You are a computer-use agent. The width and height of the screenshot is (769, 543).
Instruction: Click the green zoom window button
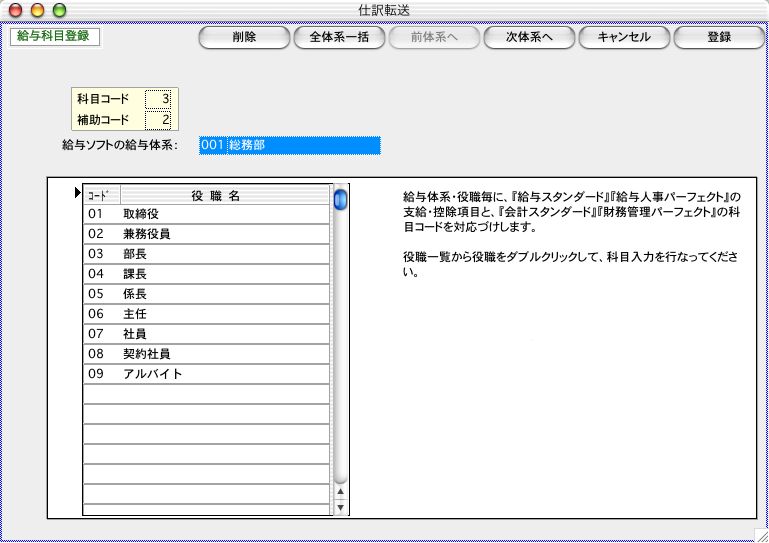point(59,10)
